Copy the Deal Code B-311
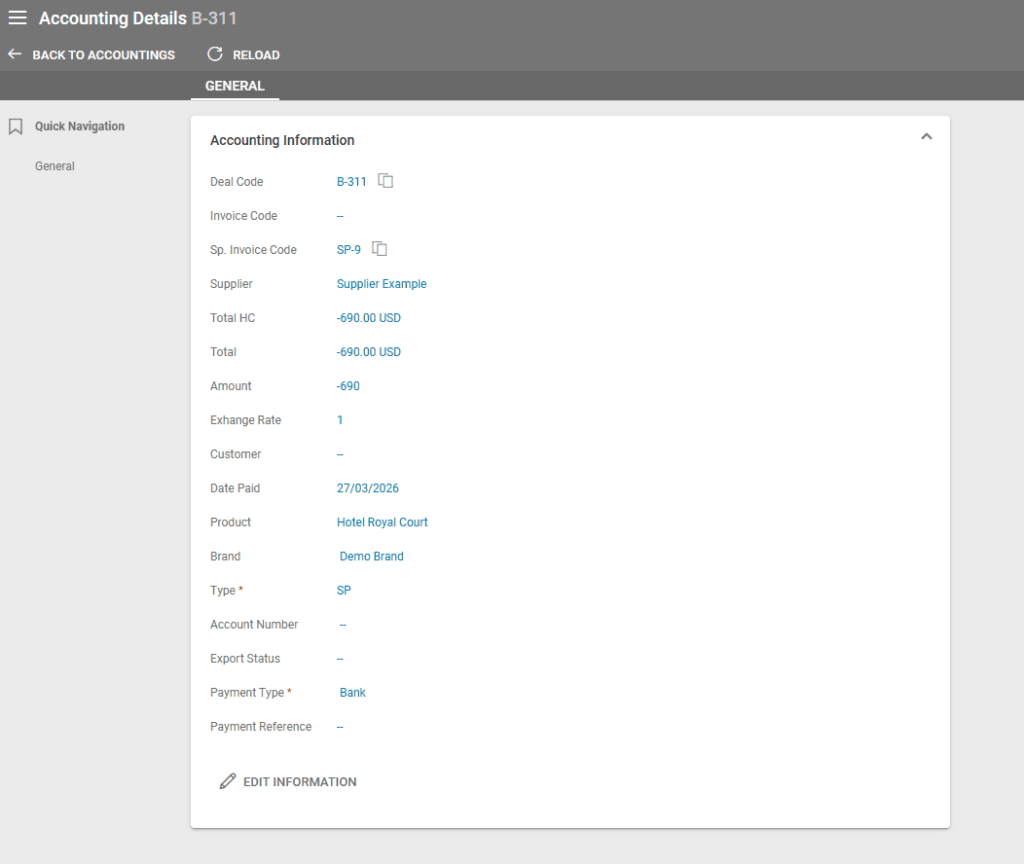This screenshot has width=1024, height=864. [x=386, y=181]
